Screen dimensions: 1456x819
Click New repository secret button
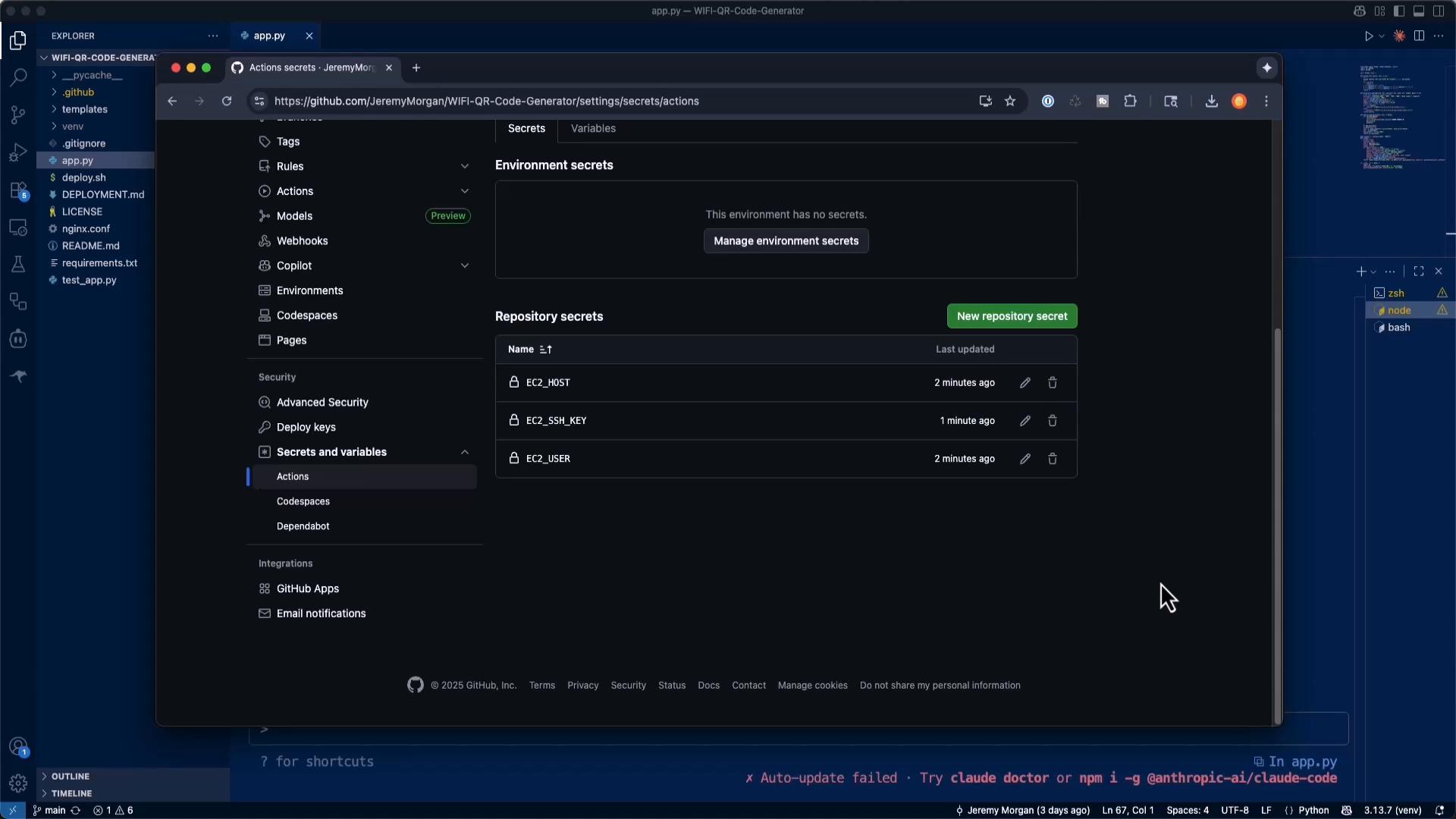click(x=1012, y=316)
